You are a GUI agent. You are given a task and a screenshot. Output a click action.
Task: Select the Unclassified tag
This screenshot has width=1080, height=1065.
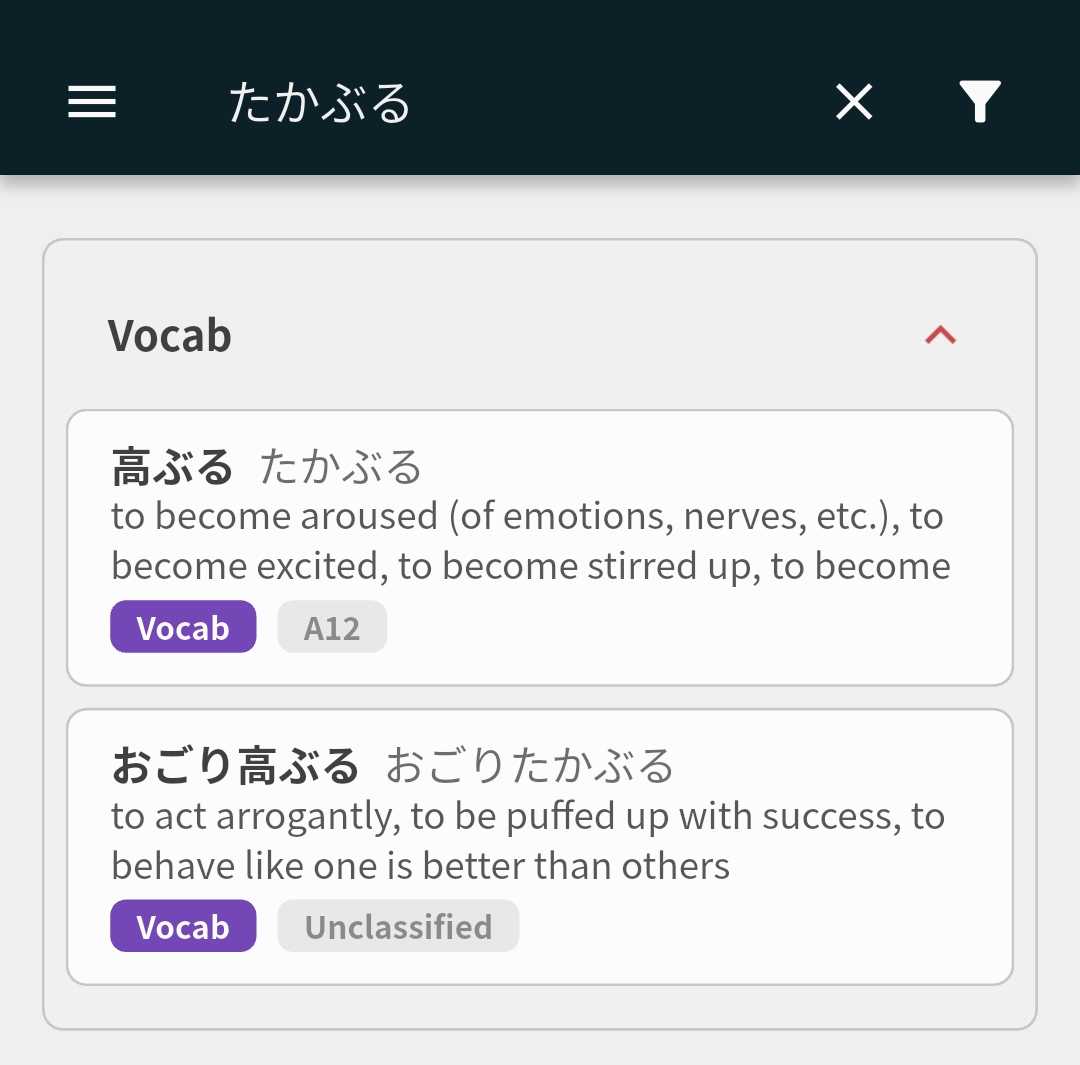click(398, 926)
